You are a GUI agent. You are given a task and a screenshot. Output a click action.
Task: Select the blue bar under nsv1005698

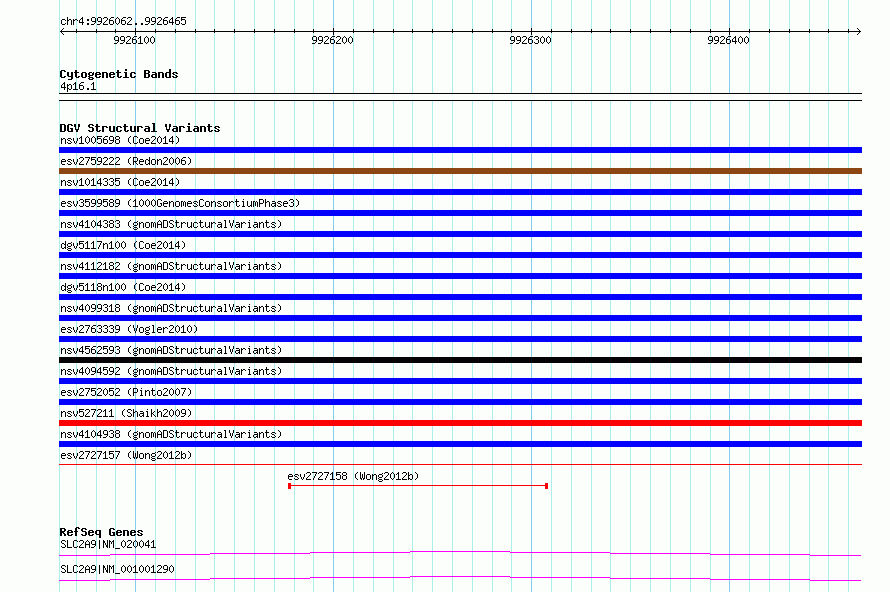460,150
